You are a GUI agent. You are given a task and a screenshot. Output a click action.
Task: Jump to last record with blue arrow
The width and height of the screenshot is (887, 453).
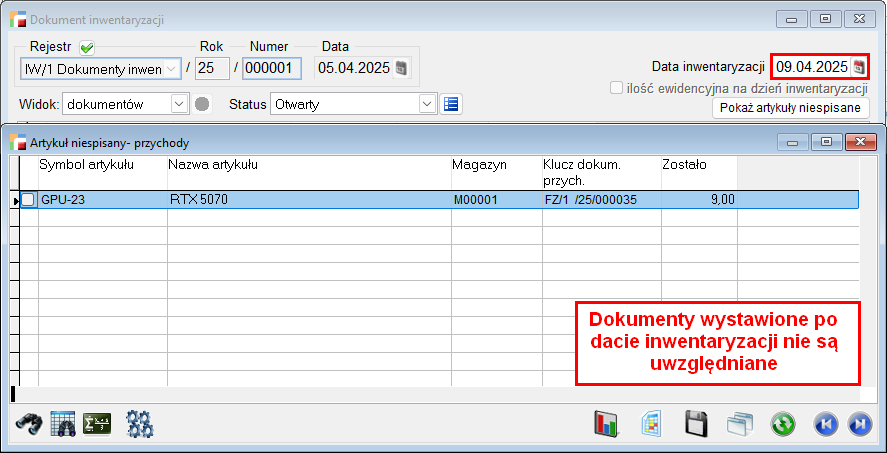[858, 423]
